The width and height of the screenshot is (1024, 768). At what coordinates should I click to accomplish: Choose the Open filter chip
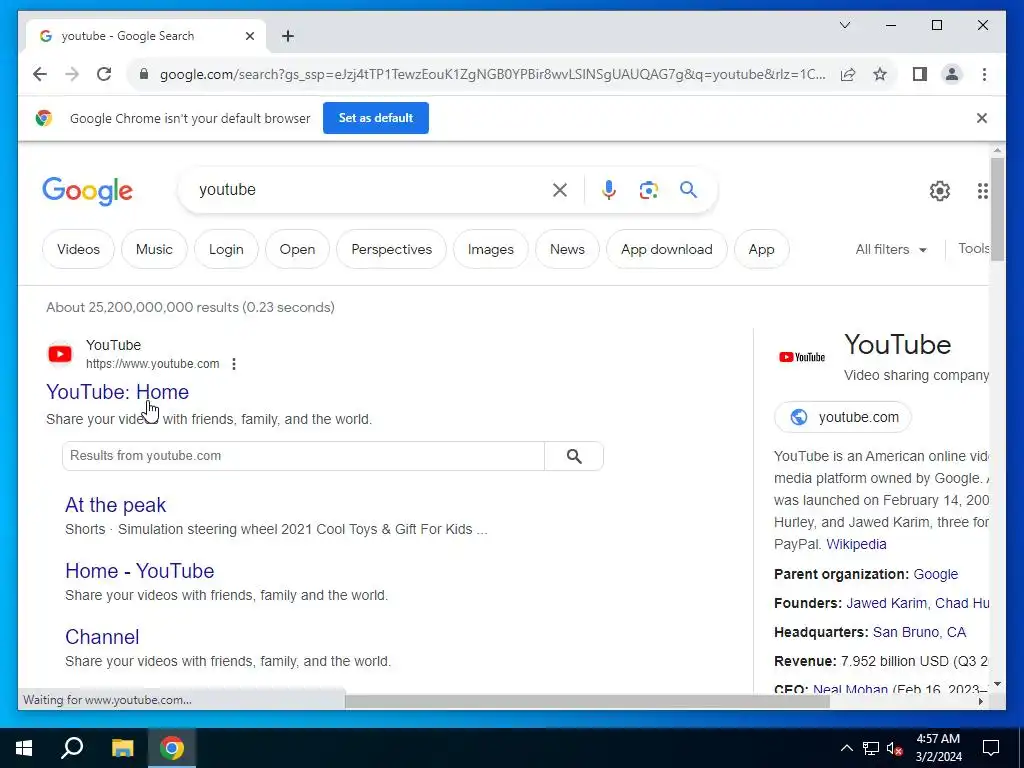coord(297,249)
